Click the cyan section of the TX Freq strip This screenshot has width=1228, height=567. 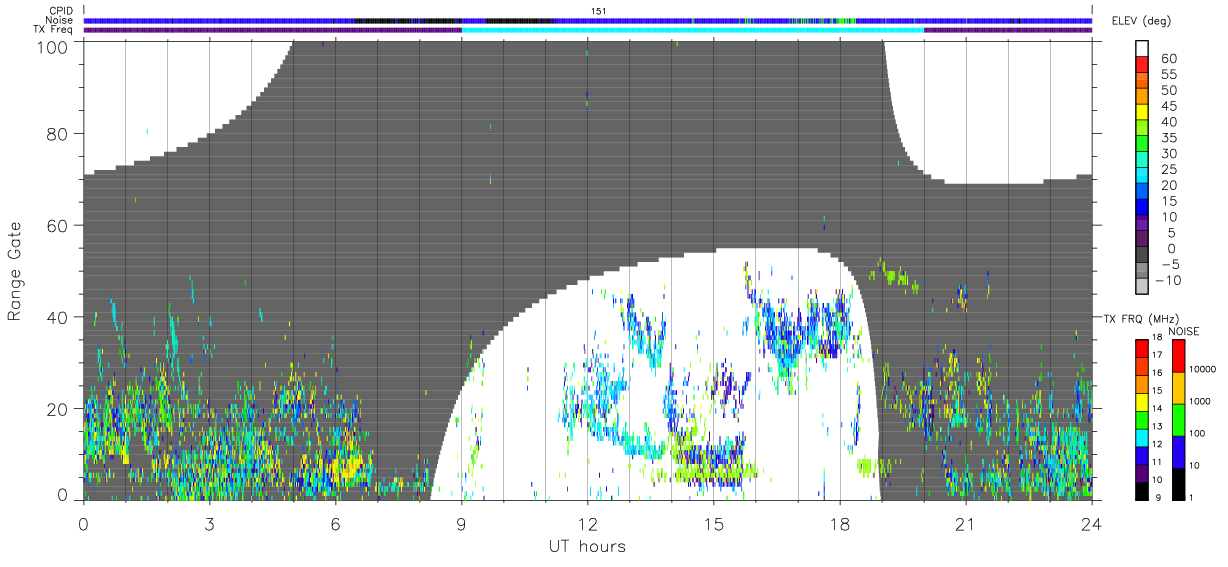click(x=692, y=30)
